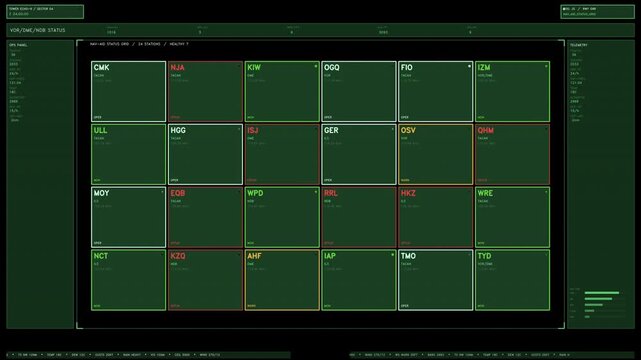Select the CMK TACAN station tile
Viewport: 641px width, 360px height.
click(x=128, y=92)
